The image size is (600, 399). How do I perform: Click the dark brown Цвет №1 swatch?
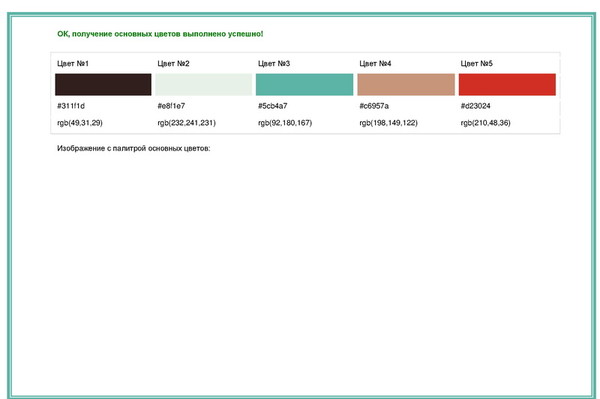[x=103, y=85]
